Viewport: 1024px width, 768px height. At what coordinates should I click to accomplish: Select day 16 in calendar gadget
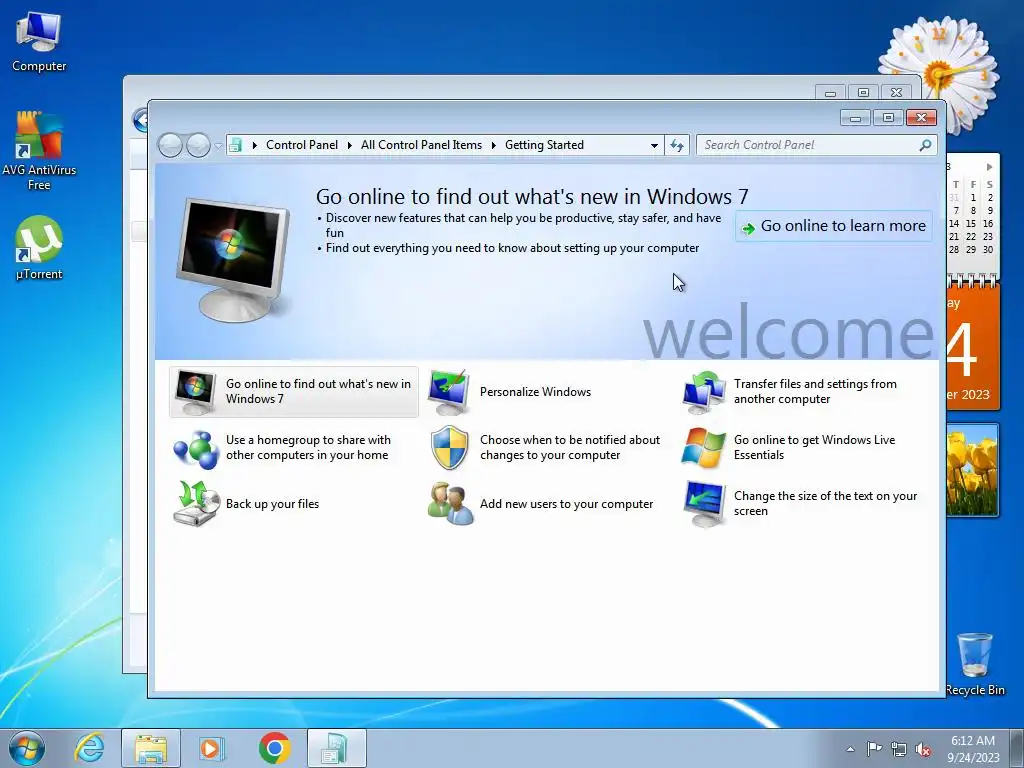pos(988,223)
